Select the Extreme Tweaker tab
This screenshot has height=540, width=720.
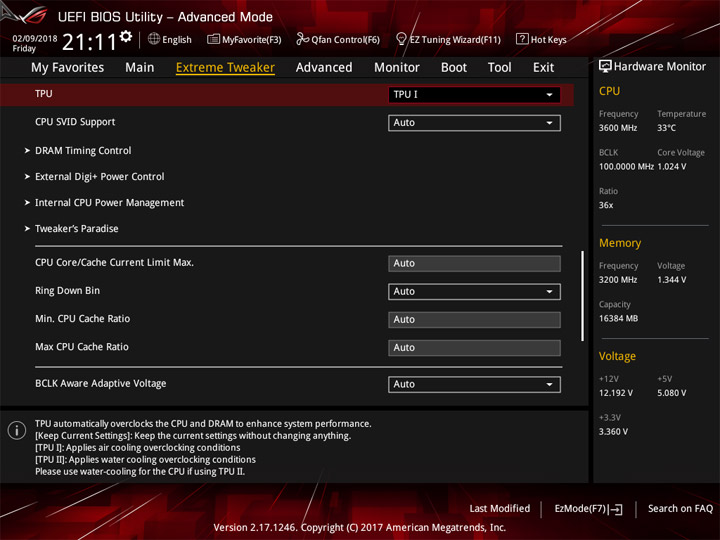(x=225, y=68)
